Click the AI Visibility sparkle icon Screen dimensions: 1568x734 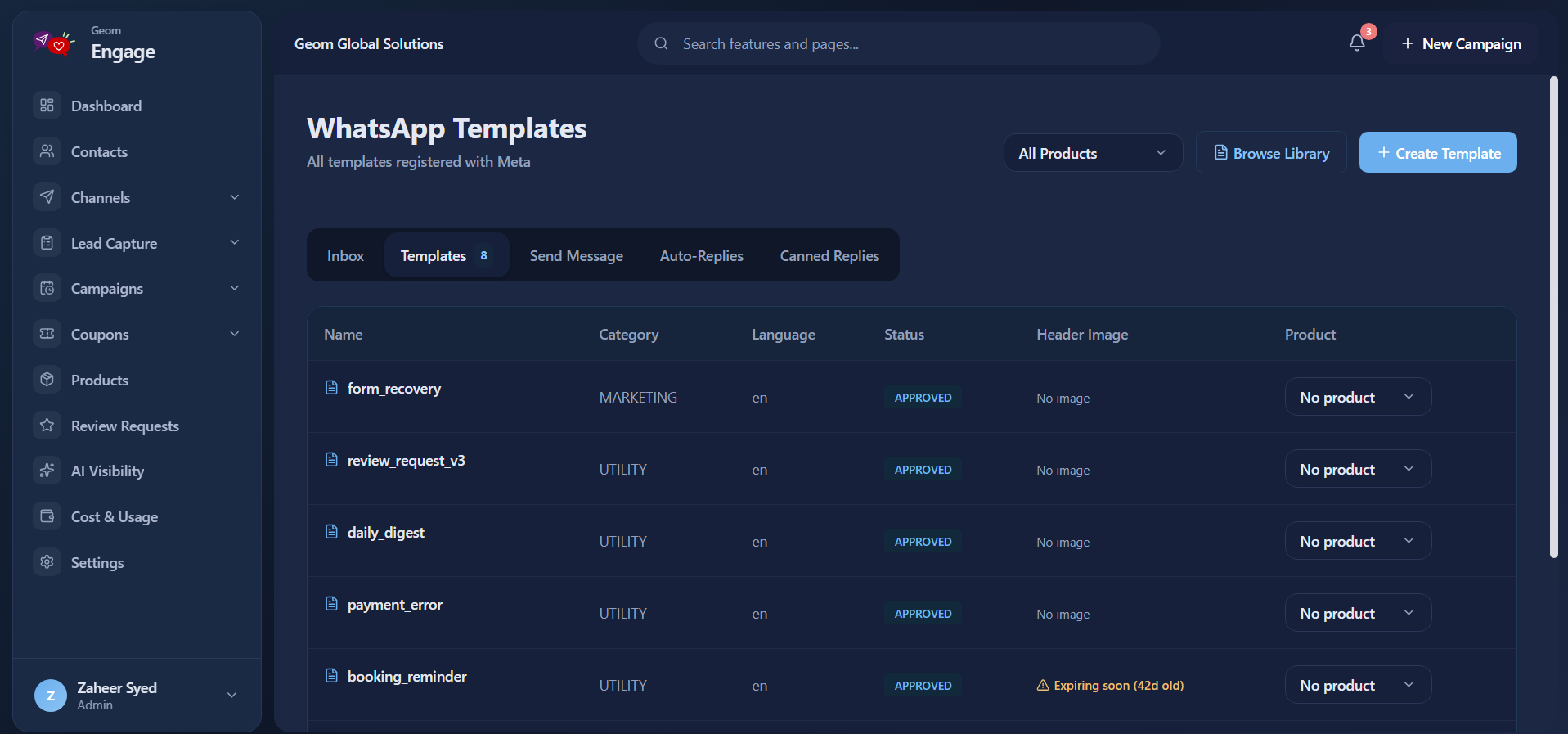pos(47,471)
